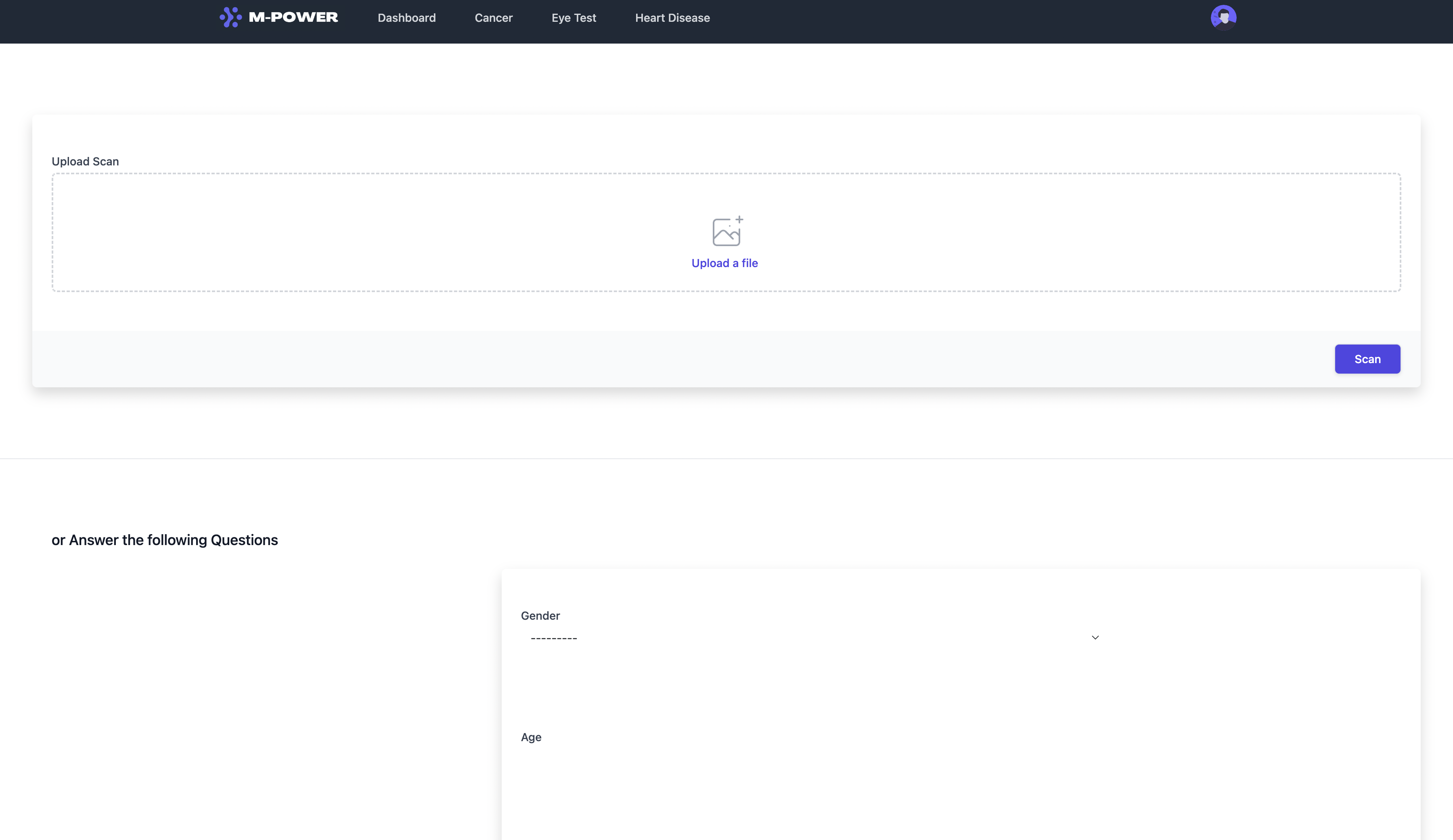This screenshot has height=840, width=1453.
Task: Click the Gender field label
Action: click(540, 616)
